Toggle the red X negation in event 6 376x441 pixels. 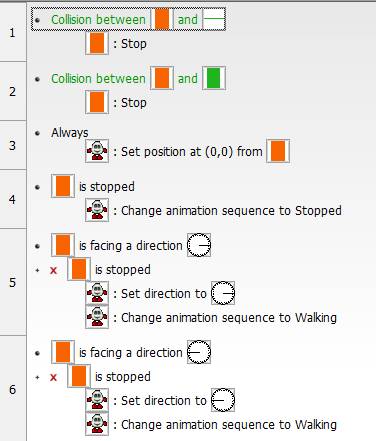click(53, 377)
